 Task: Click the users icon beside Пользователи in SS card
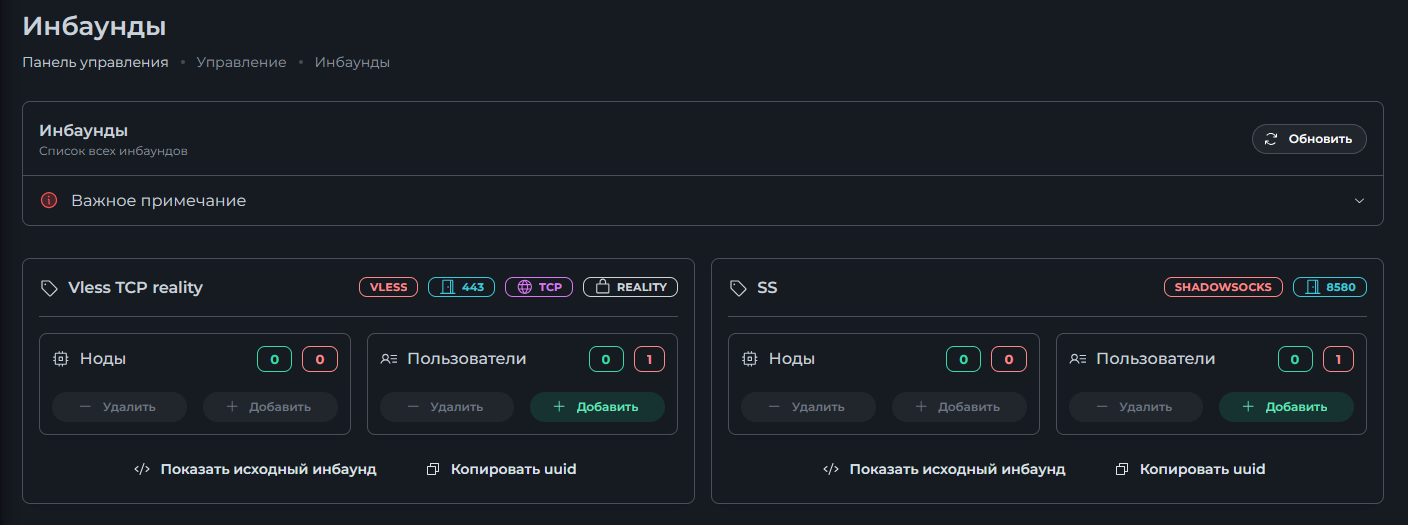[x=1078, y=359]
